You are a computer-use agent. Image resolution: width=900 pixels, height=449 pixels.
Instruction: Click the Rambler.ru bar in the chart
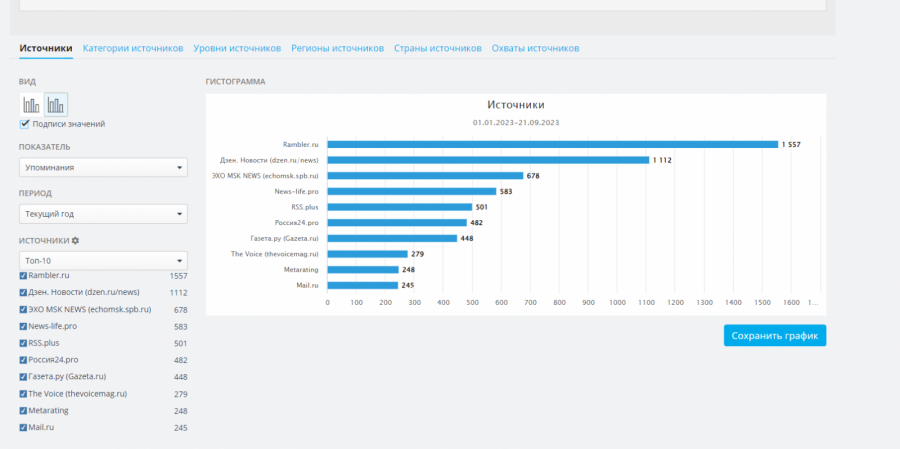553,145
